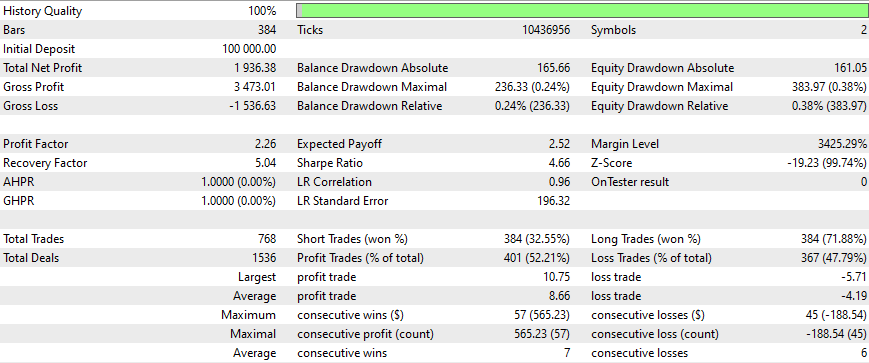Click Gross Loss value -1 536.63
Viewport: 869px width, 363px height.
(x=253, y=106)
